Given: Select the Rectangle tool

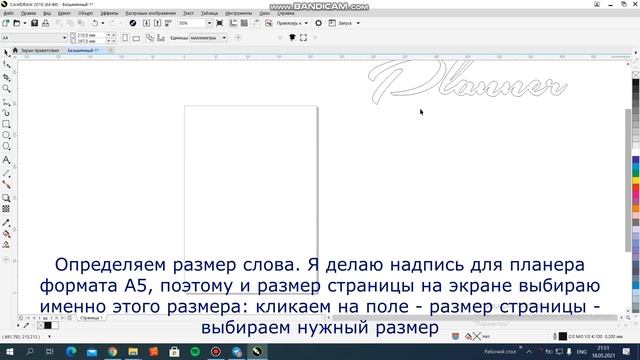Looking at the screenshot, I should 6,124.
